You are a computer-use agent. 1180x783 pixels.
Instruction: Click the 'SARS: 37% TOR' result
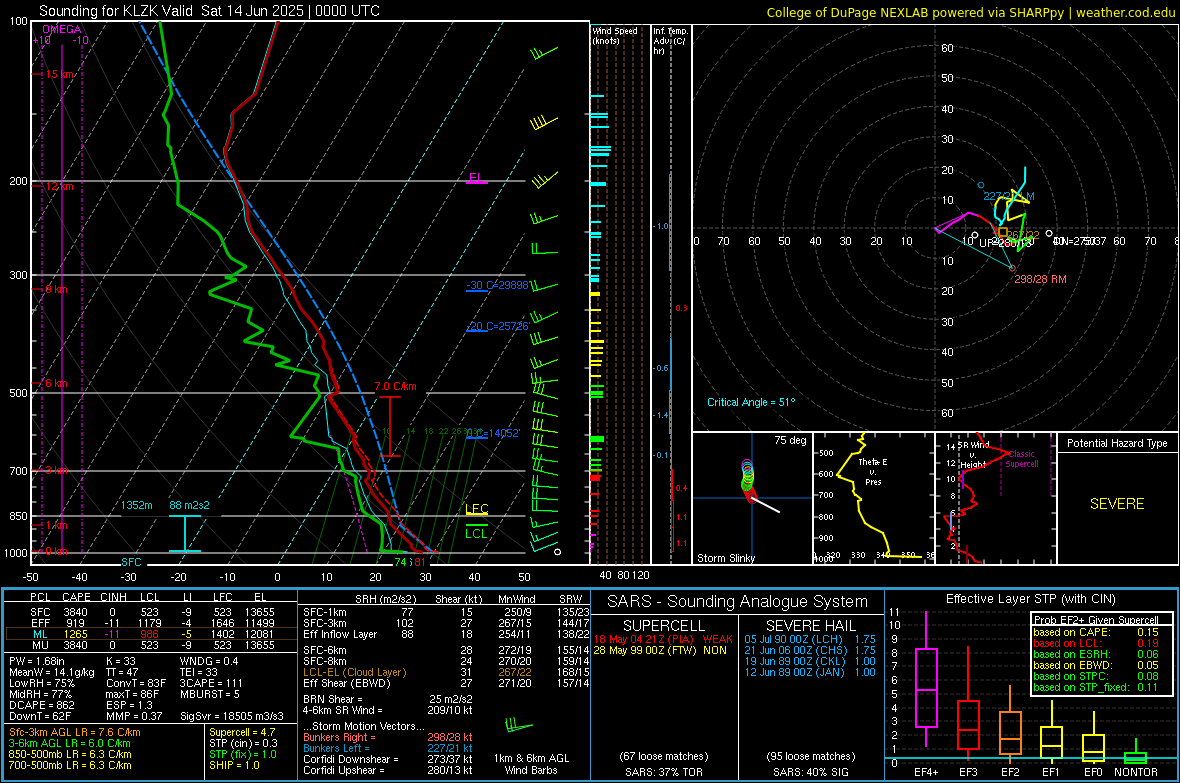[x=663, y=772]
